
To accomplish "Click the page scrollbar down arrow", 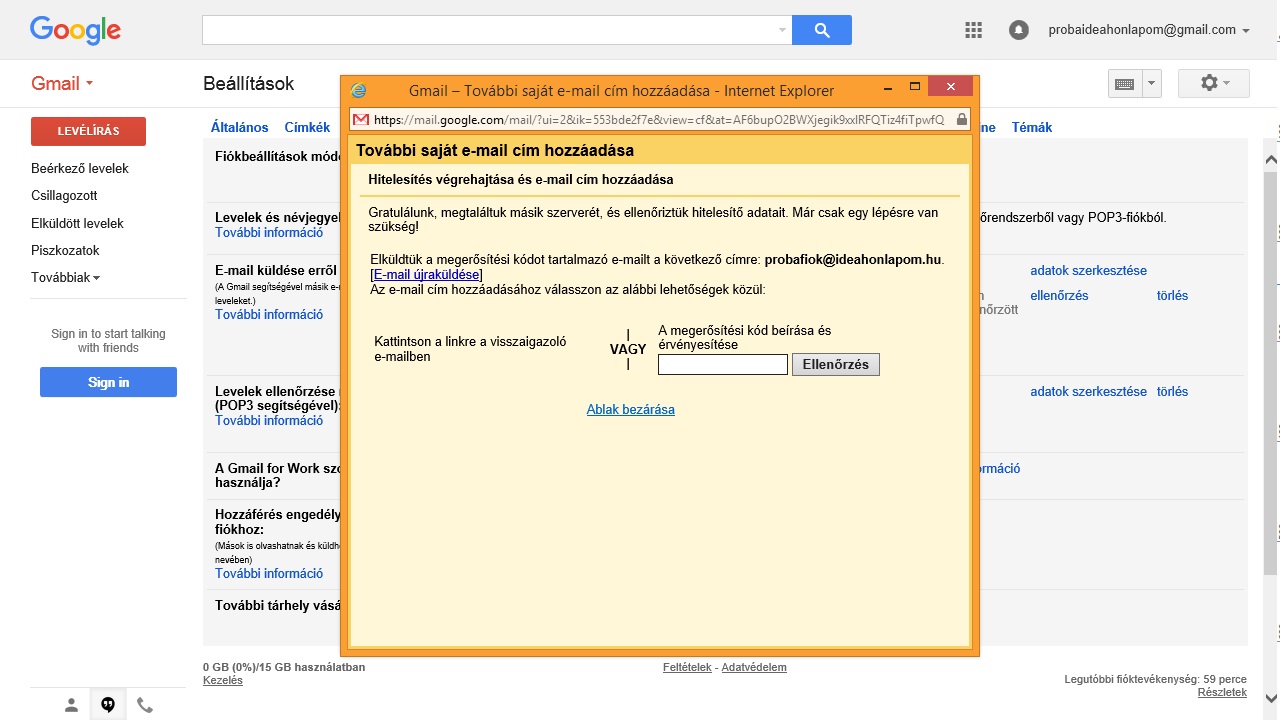I will point(1271,698).
